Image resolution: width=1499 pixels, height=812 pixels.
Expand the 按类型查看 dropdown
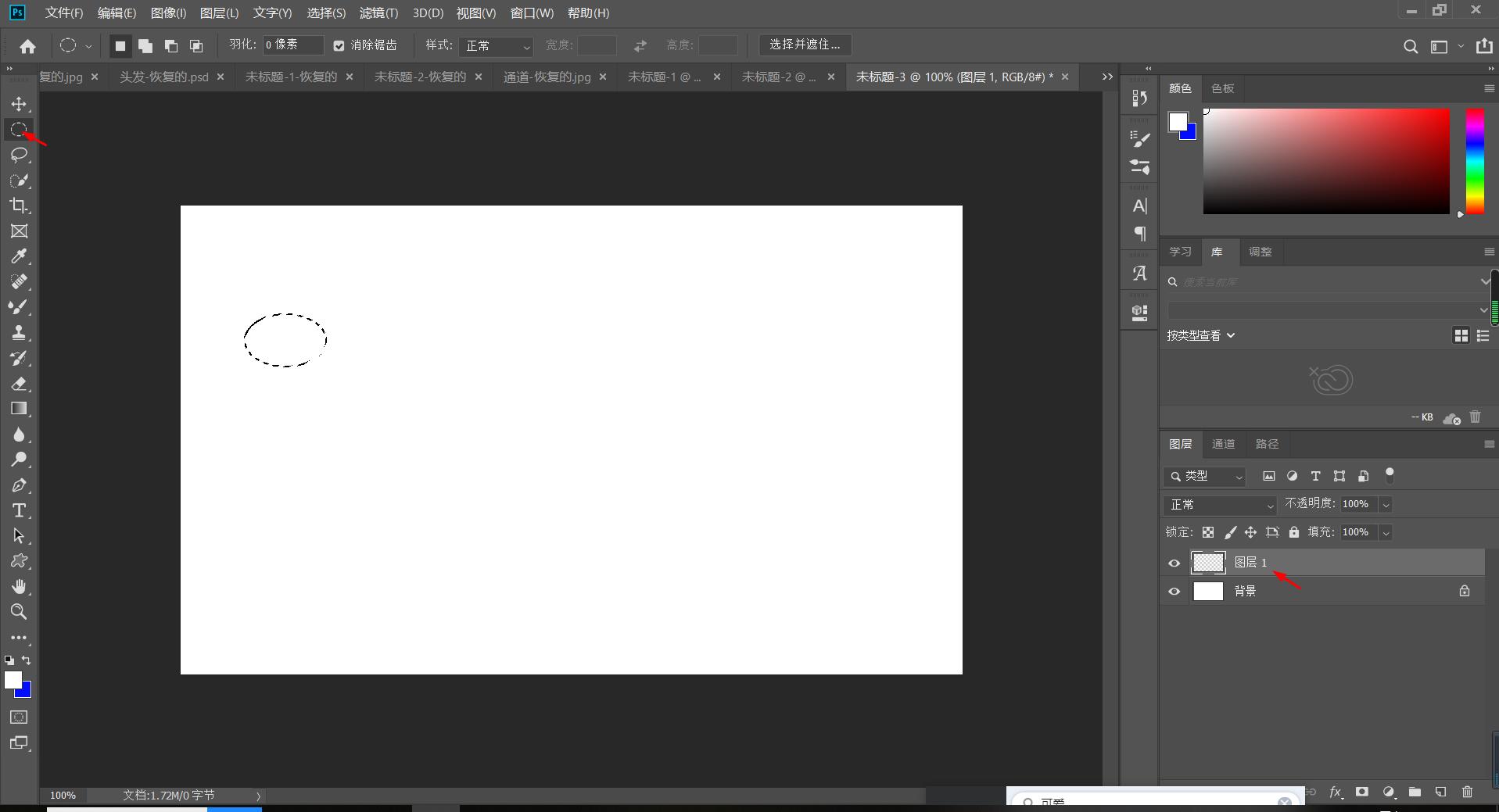pos(1201,335)
